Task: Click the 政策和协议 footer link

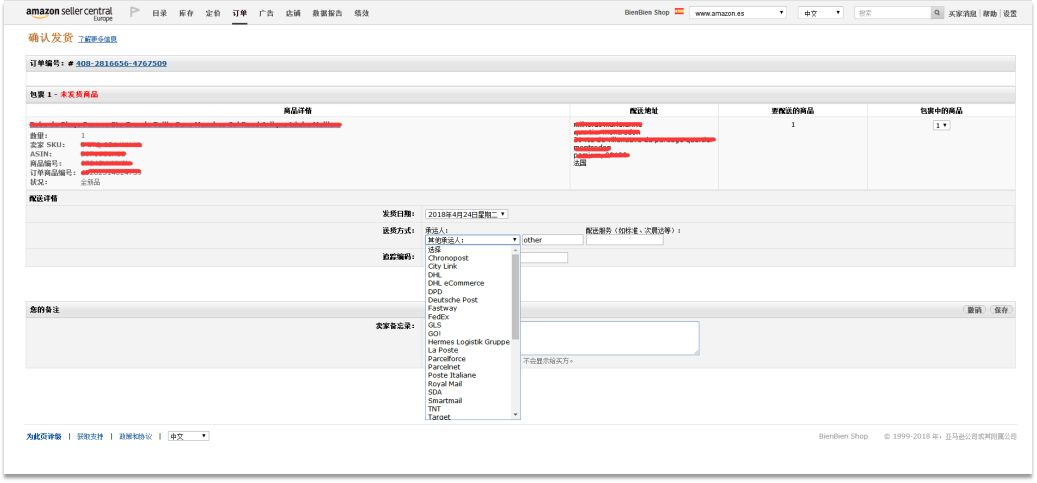Action: coord(136,437)
